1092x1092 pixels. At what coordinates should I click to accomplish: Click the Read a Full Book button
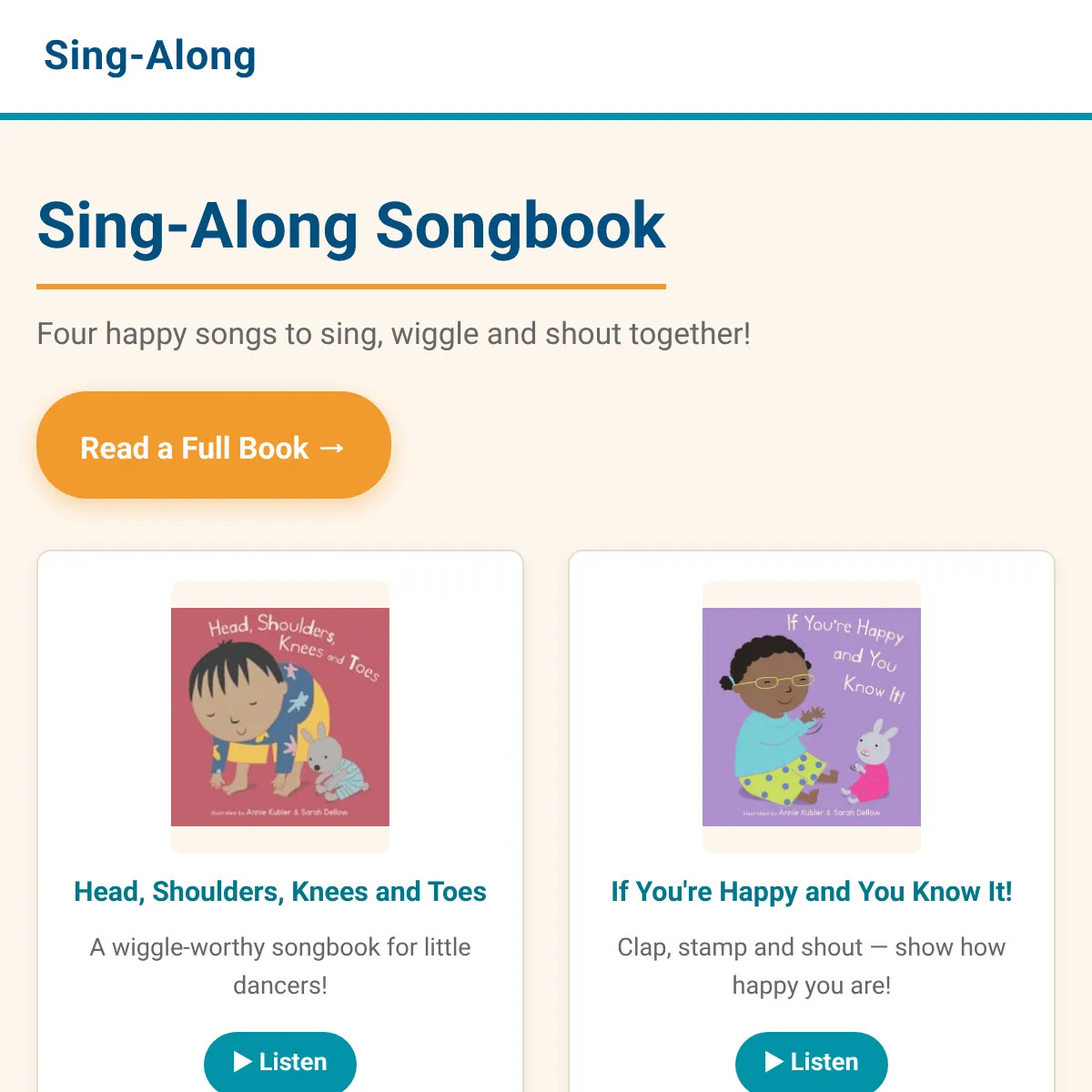click(214, 445)
